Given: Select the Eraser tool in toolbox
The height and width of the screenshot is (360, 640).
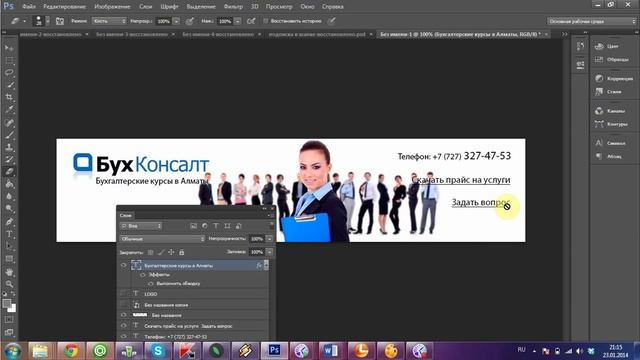Looking at the screenshot, I should [9, 172].
